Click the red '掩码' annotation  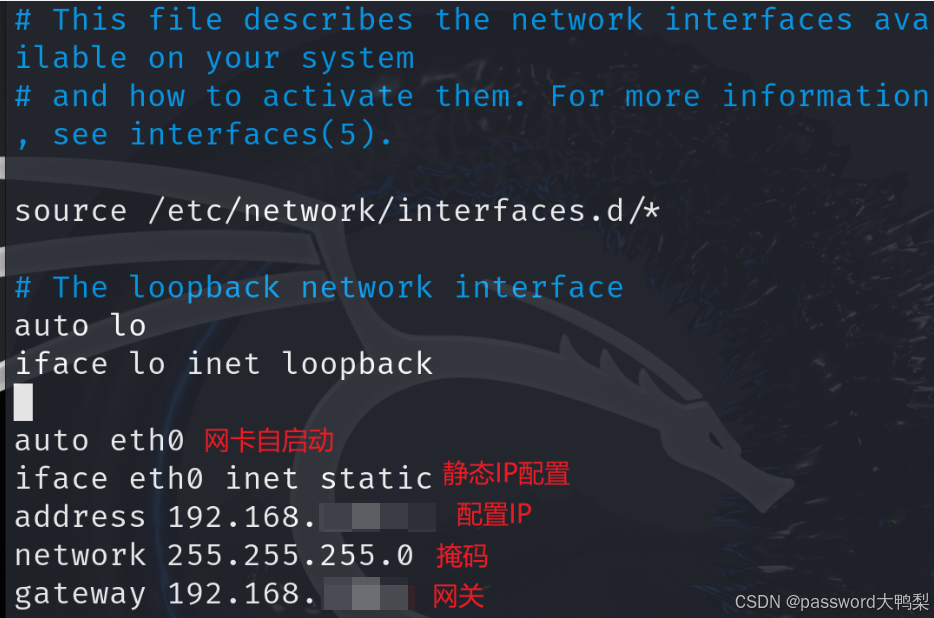462,556
